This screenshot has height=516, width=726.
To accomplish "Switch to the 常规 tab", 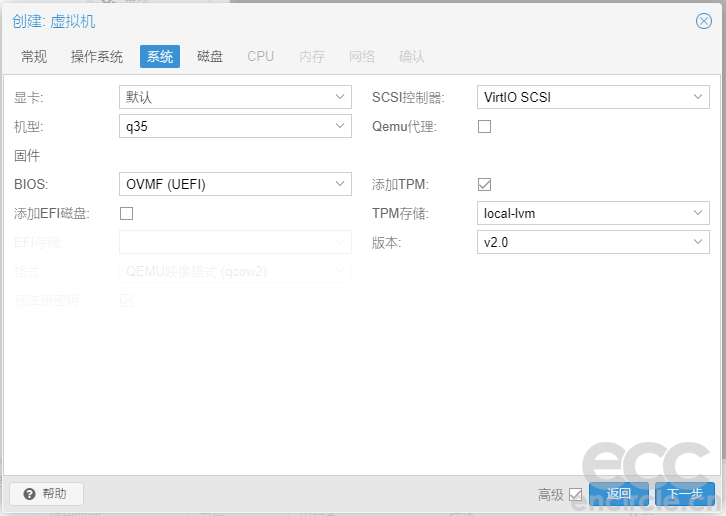I will 34,57.
